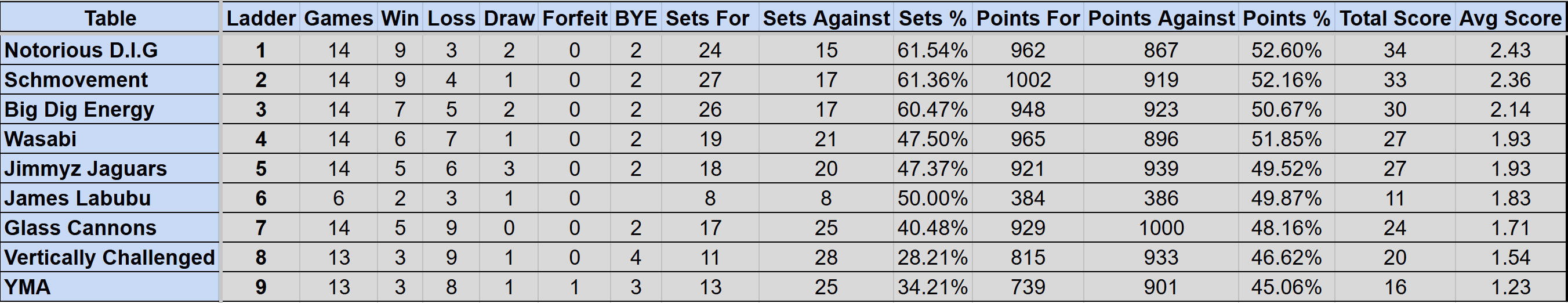
Task: Select the Forfeit column header
Action: tap(575, 17)
